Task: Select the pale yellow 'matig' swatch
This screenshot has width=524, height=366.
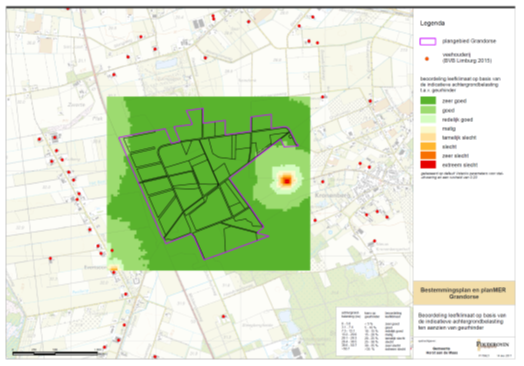Action: [x=428, y=128]
